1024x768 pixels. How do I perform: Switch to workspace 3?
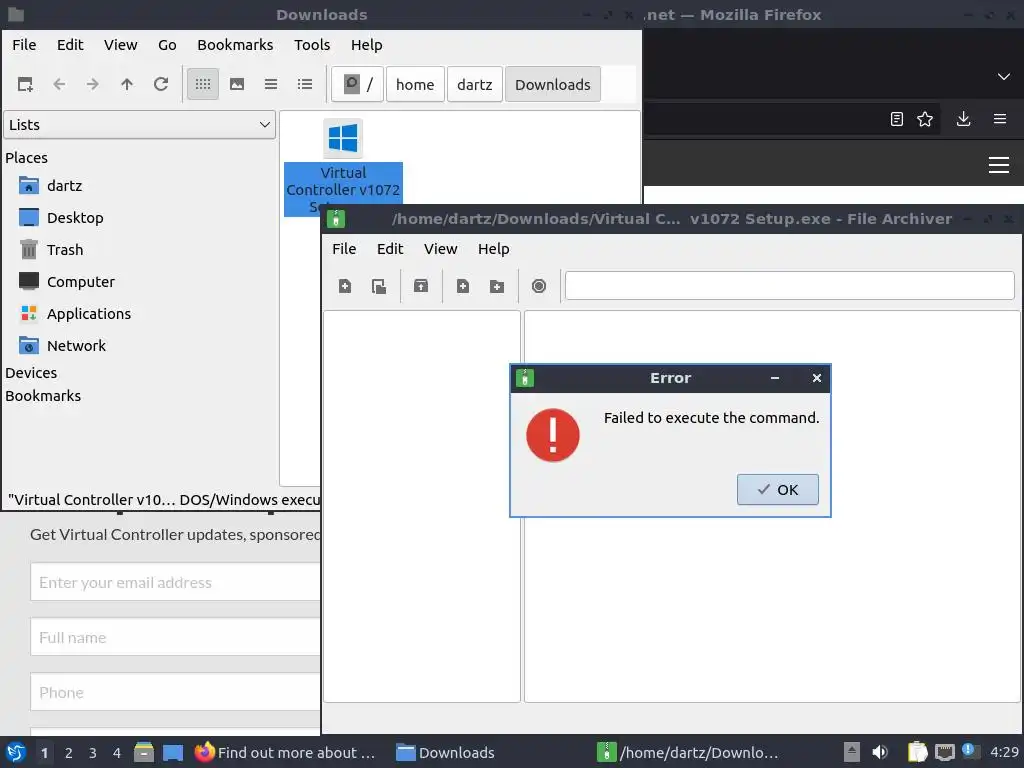93,753
